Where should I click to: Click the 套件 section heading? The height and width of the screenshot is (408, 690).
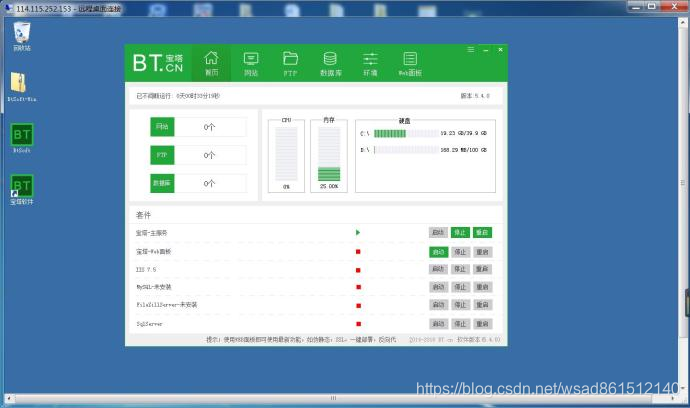point(143,215)
